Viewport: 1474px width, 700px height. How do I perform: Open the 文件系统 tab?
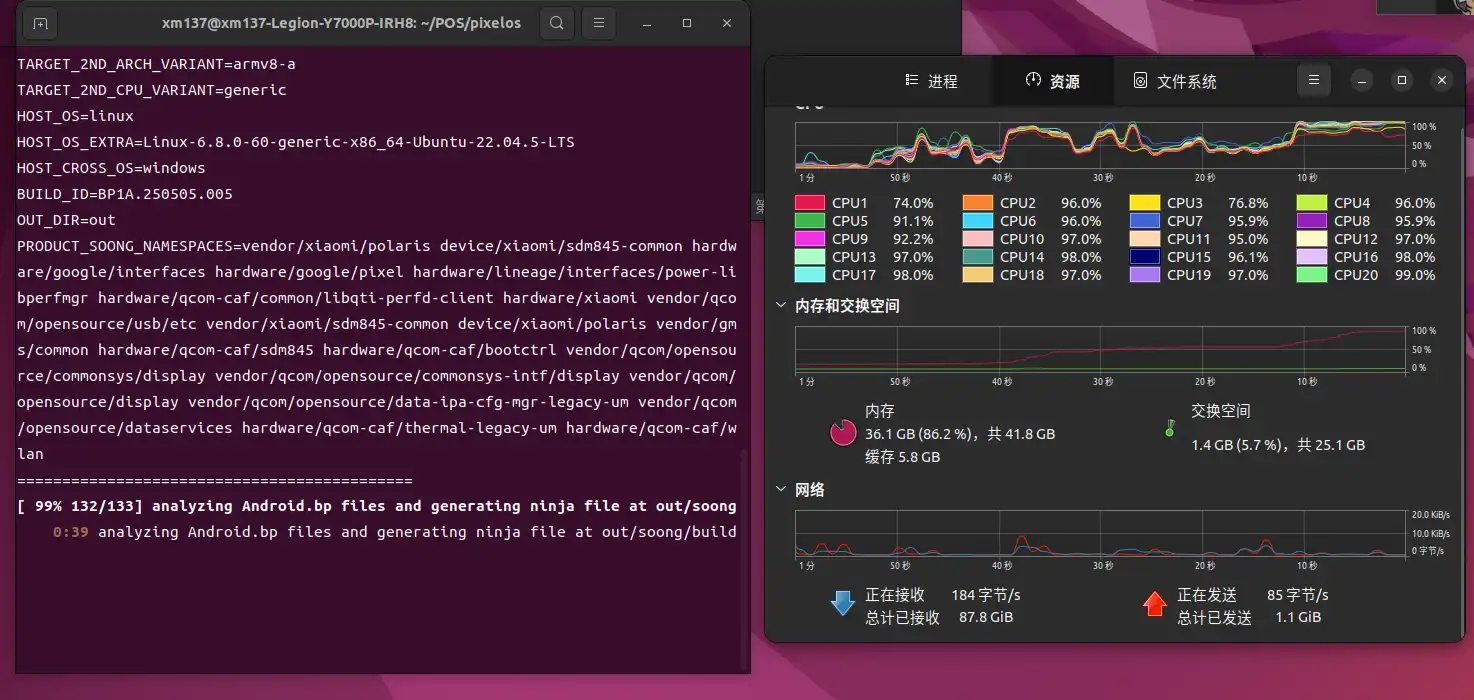pyautogui.click(x=1175, y=81)
